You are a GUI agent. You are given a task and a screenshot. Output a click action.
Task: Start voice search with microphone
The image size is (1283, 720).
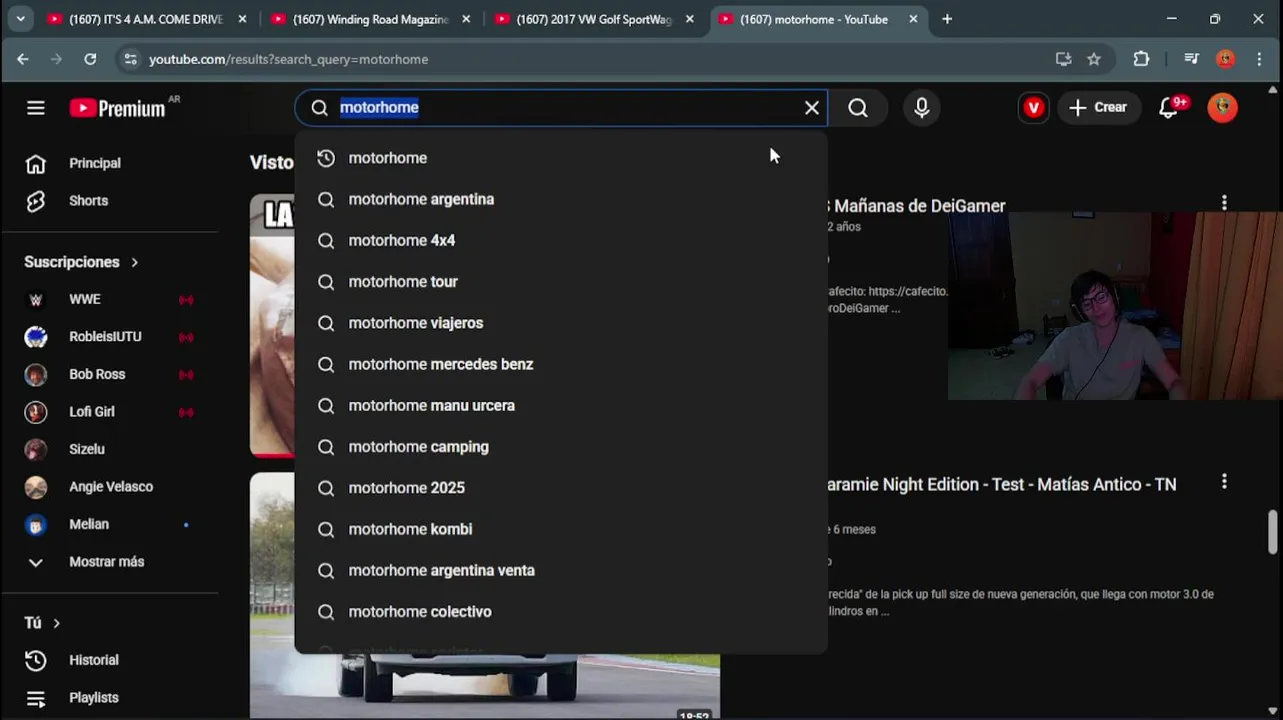pyautogui.click(x=922, y=108)
